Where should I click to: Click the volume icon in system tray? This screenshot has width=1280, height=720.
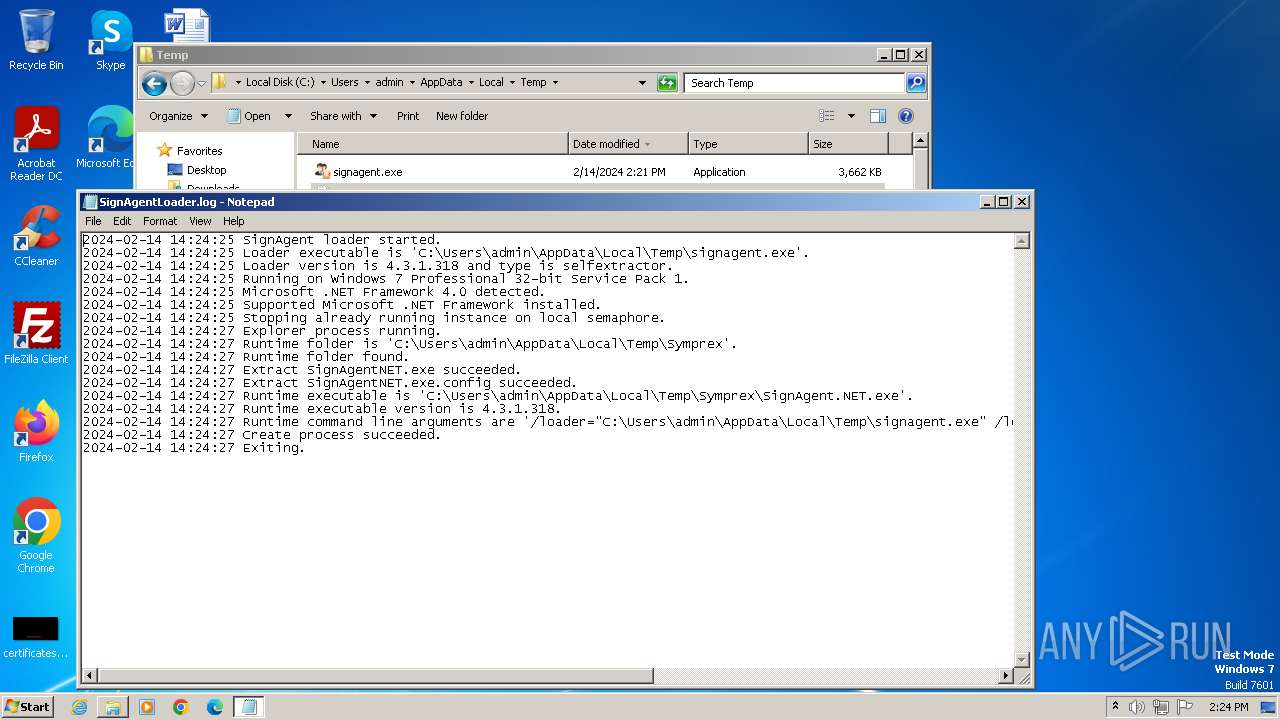coord(1137,707)
